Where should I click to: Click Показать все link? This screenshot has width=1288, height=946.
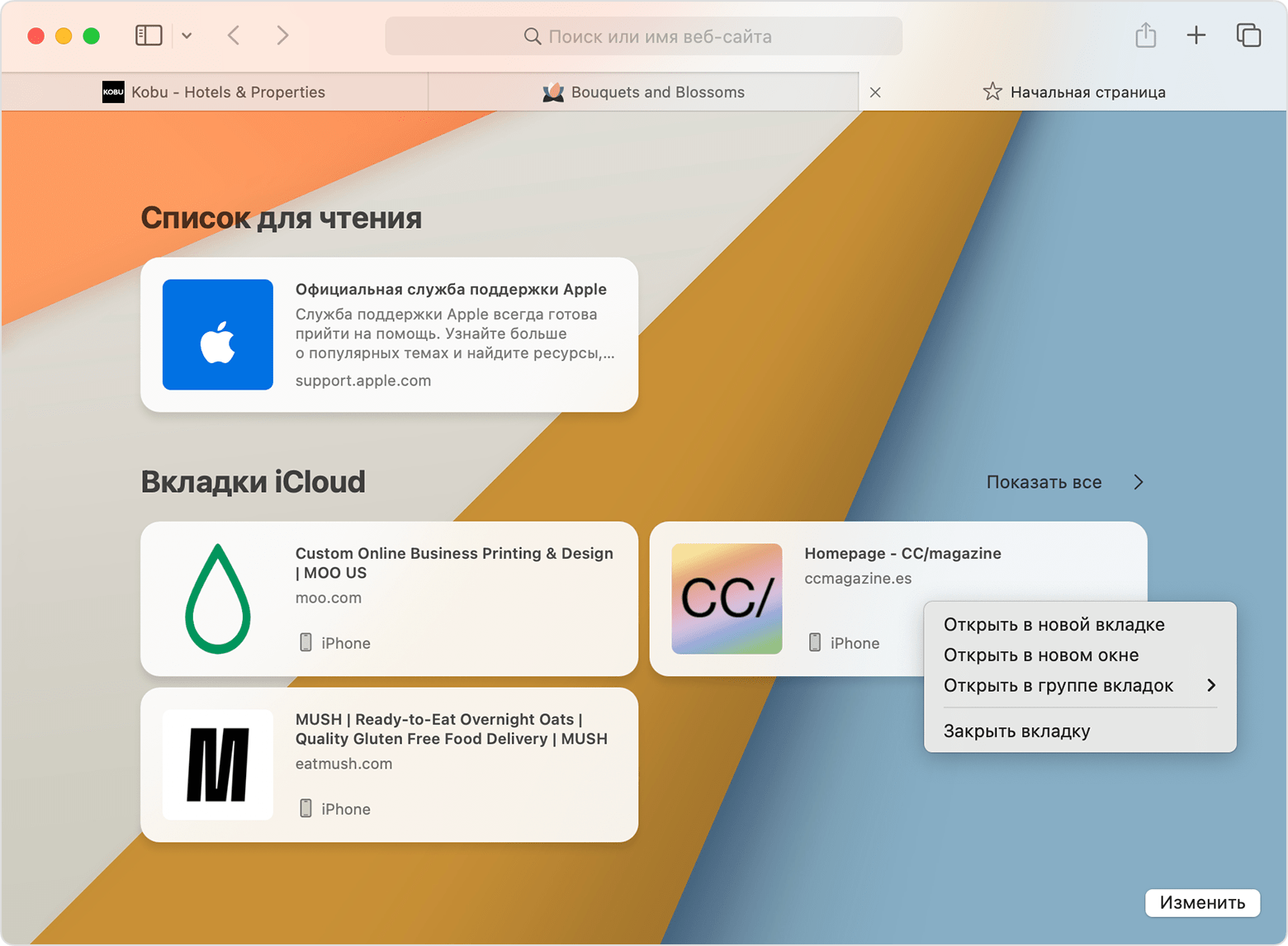point(1044,482)
